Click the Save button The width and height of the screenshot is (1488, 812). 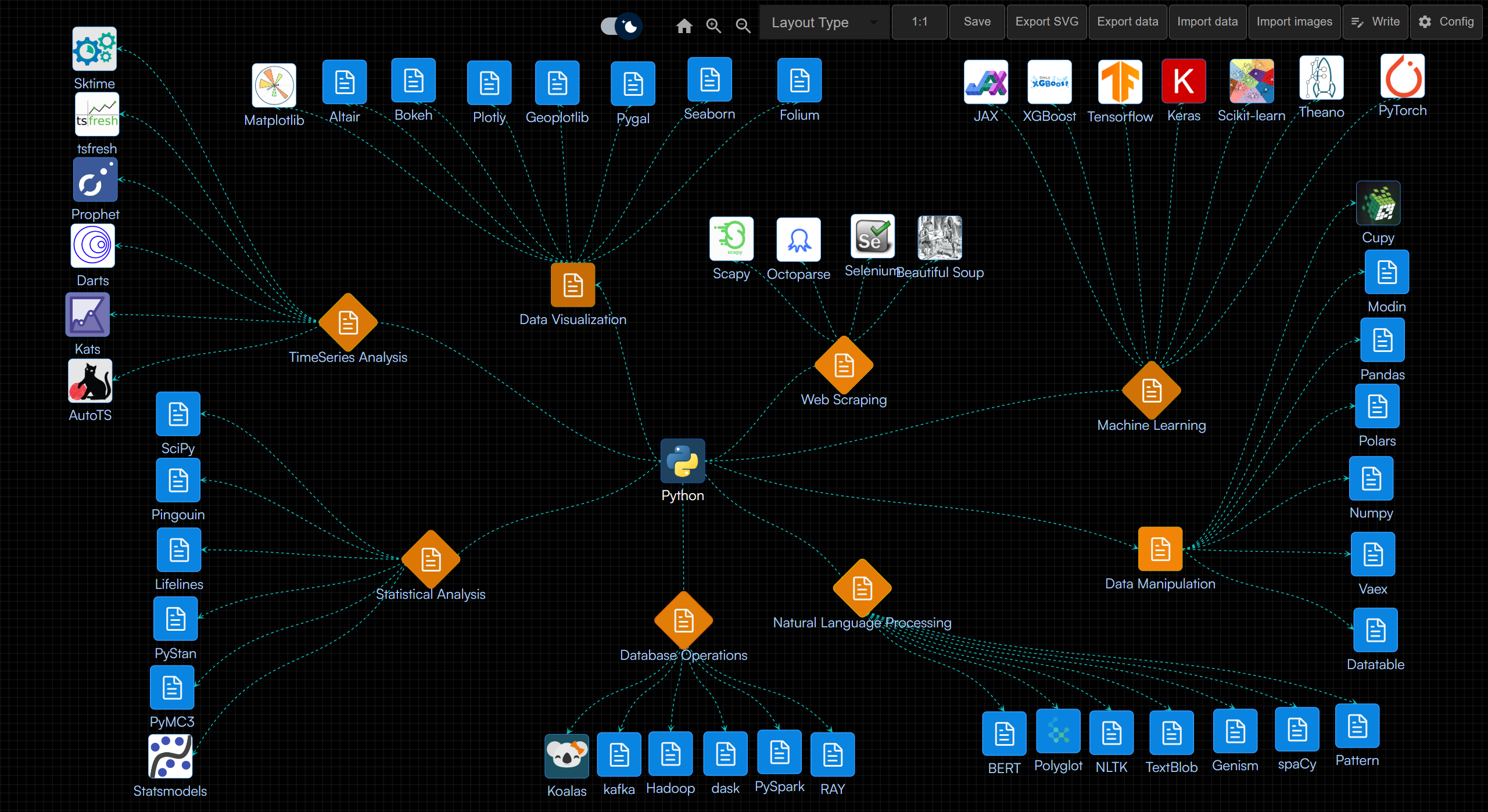(977, 22)
